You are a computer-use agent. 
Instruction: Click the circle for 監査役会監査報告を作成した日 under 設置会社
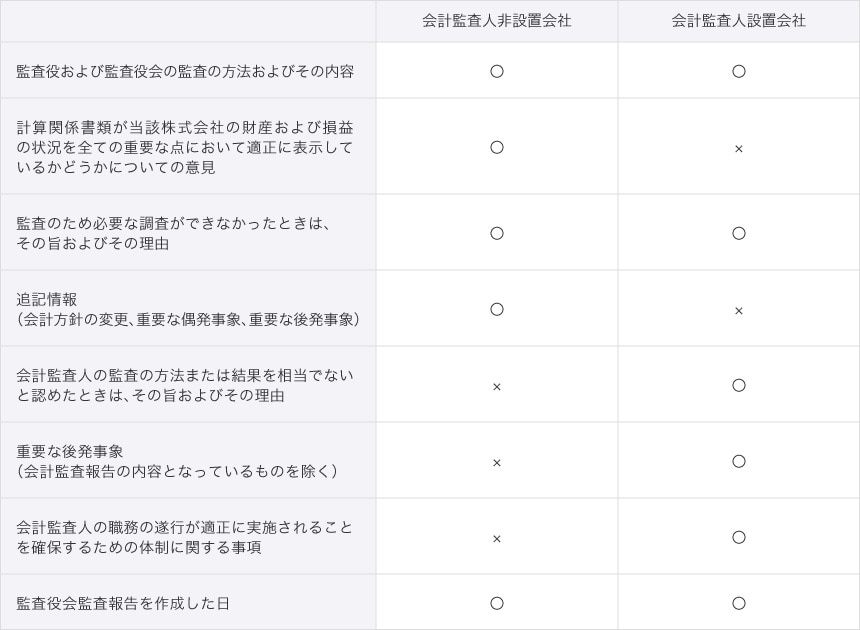coord(738,603)
